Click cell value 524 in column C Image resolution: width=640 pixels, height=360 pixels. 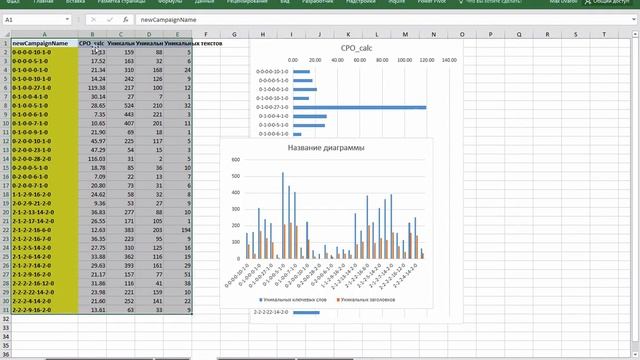click(x=121, y=106)
